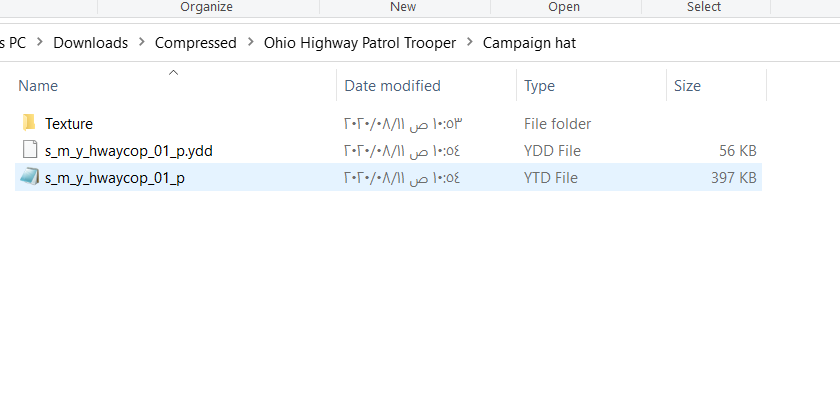The height and width of the screenshot is (416, 840).
Task: Expand chevron after Compressed in breadcrumb
Action: [x=250, y=43]
